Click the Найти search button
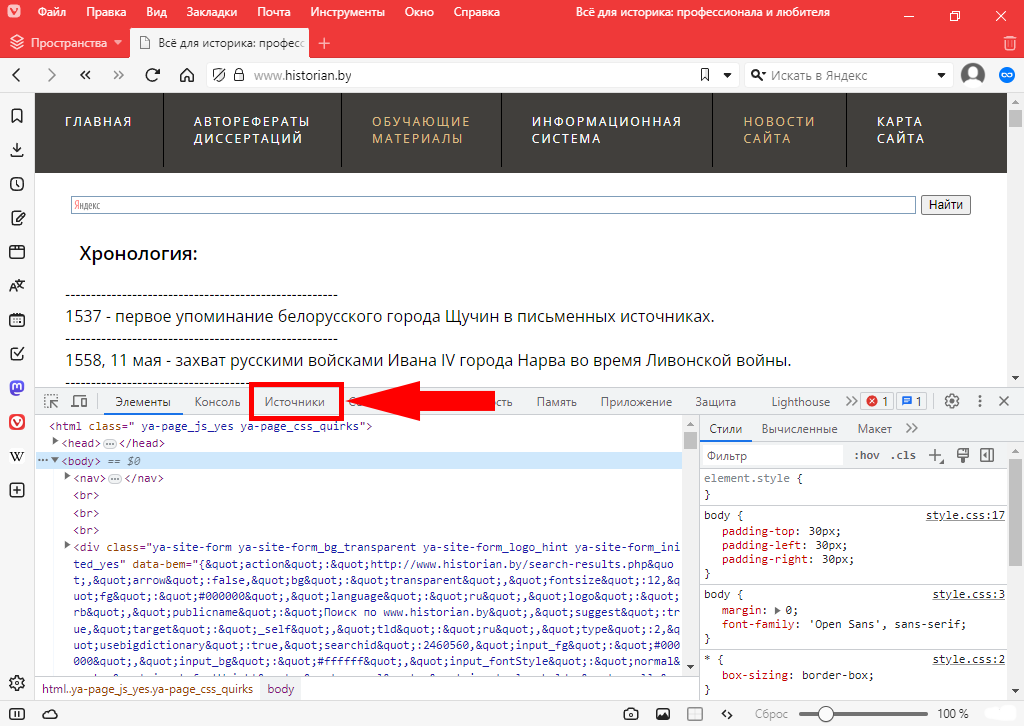 click(945, 205)
